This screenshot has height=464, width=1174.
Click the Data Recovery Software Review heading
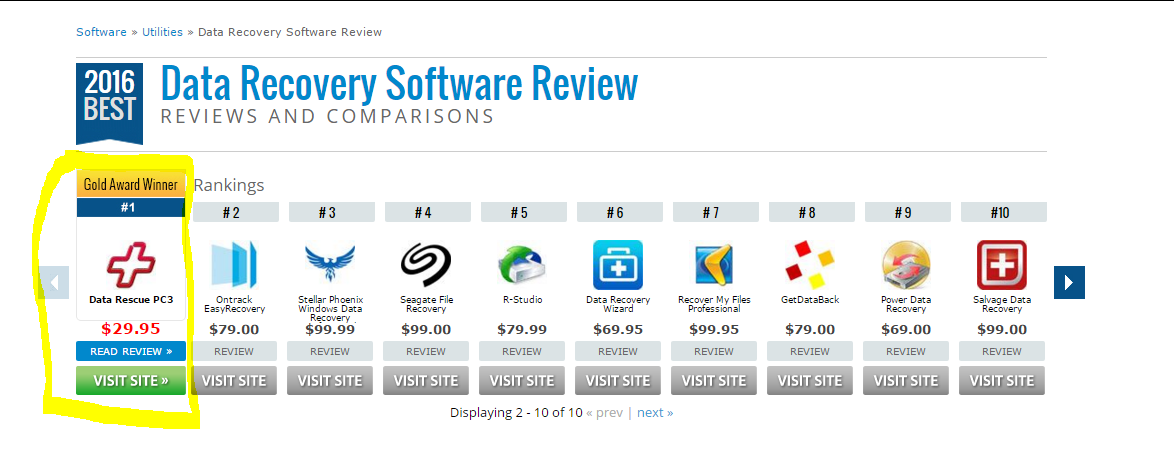click(x=399, y=83)
